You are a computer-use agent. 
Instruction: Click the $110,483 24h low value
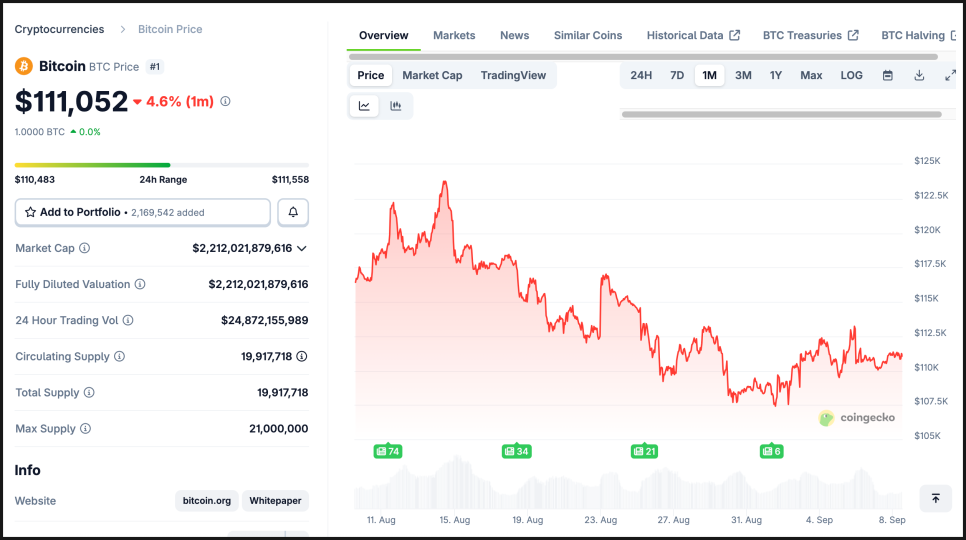click(34, 179)
